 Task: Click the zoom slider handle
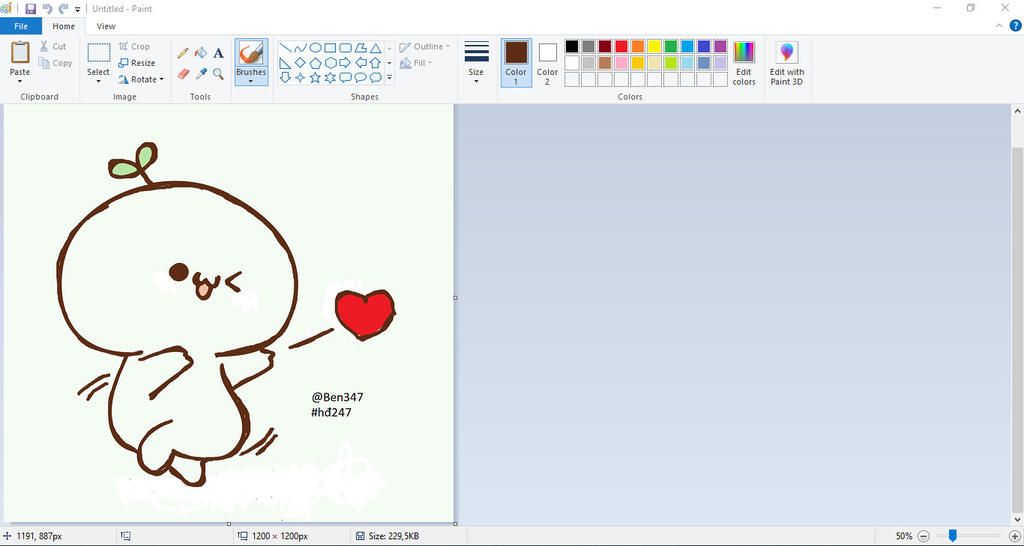tap(953, 536)
